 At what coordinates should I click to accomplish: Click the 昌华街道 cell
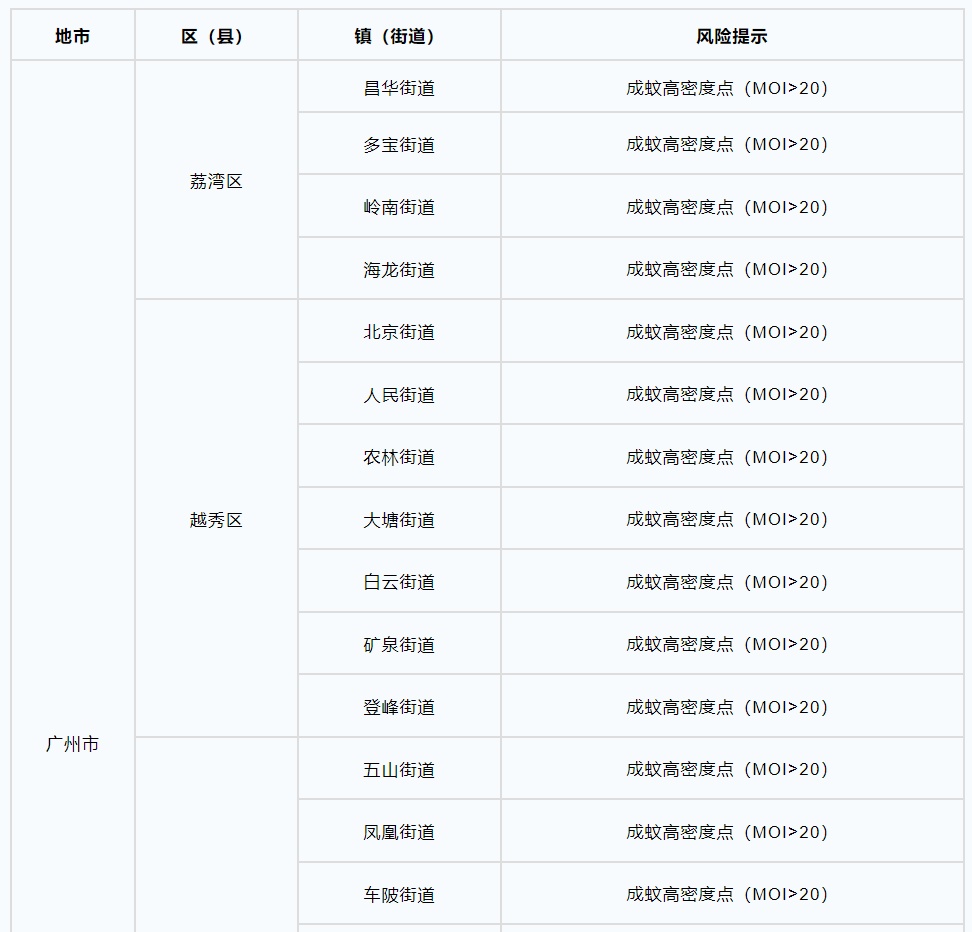coord(398,87)
